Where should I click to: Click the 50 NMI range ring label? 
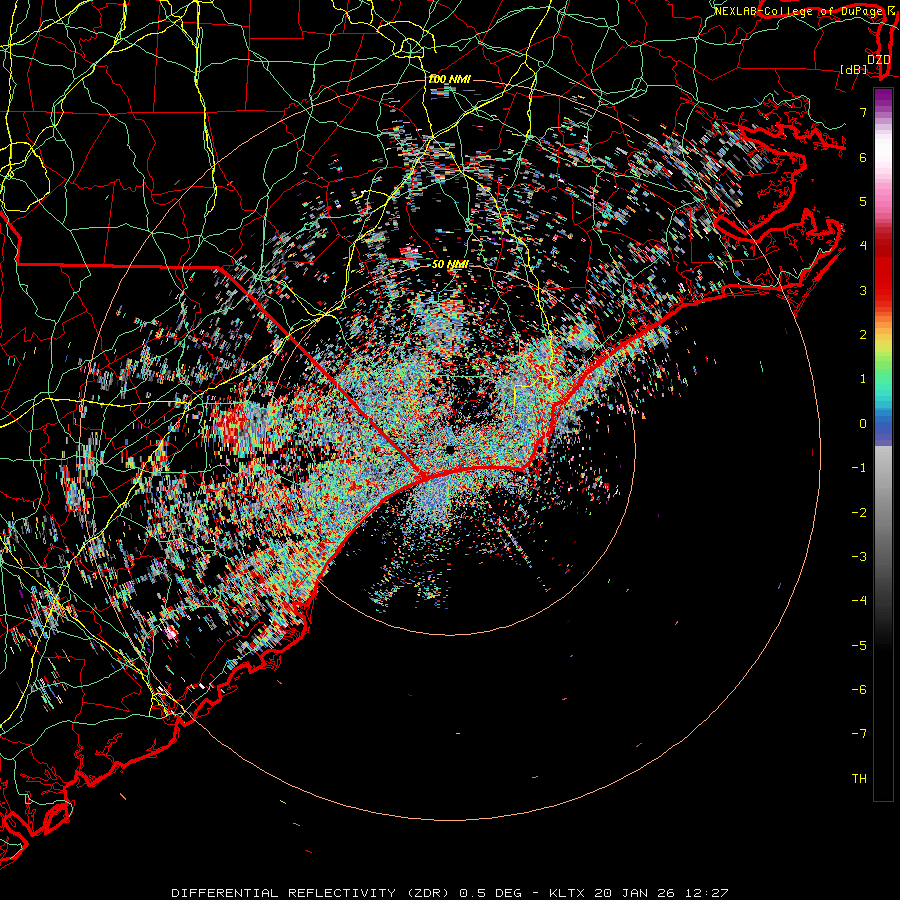[450, 264]
